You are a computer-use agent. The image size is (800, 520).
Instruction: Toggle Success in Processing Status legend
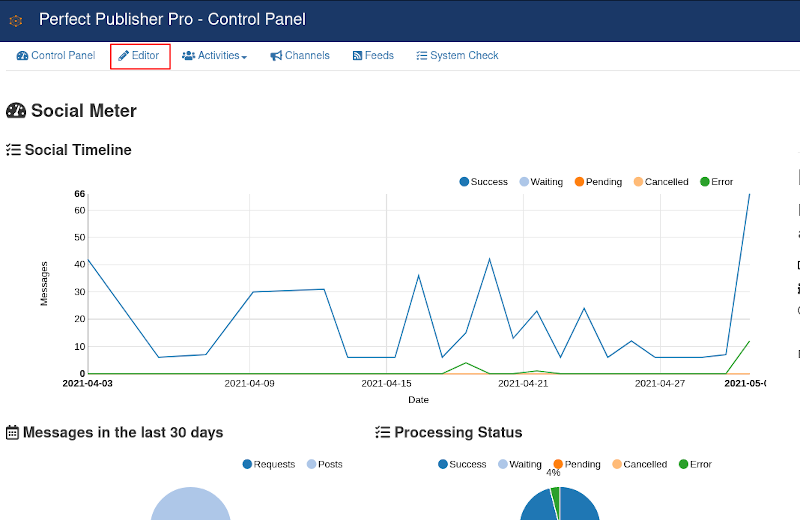pyautogui.click(x=462, y=464)
